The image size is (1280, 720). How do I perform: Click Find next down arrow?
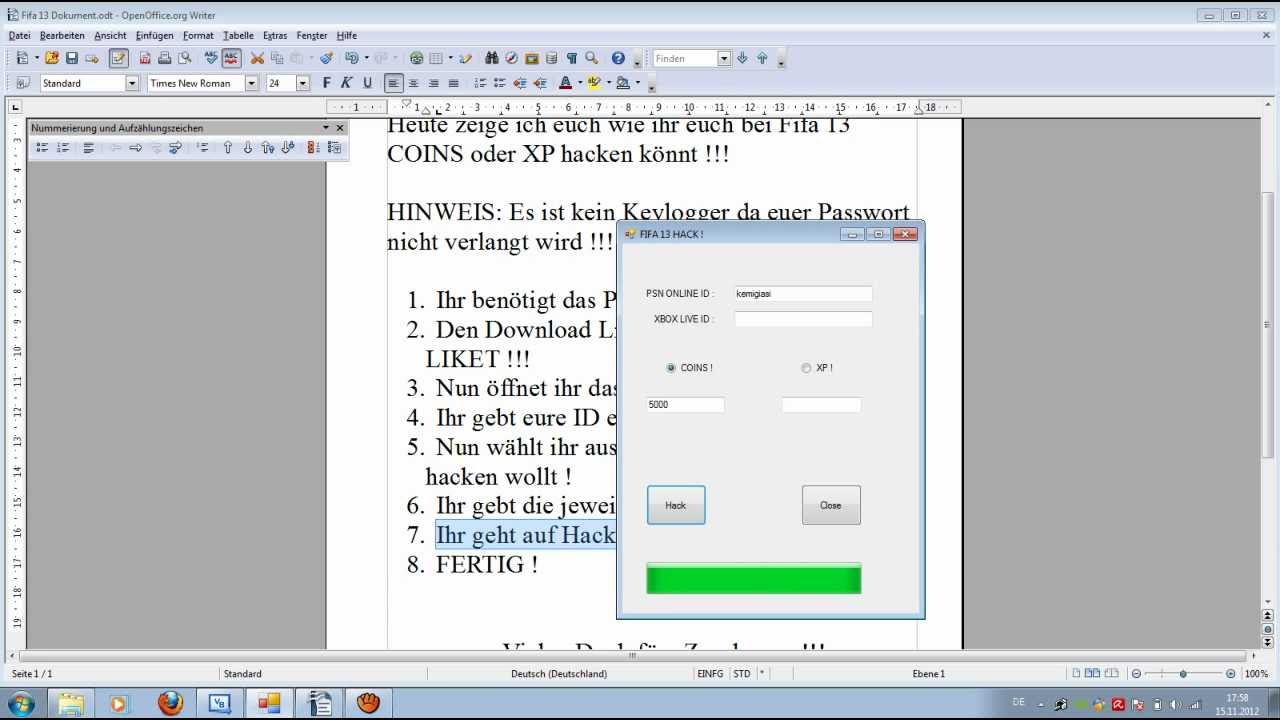tap(742, 58)
